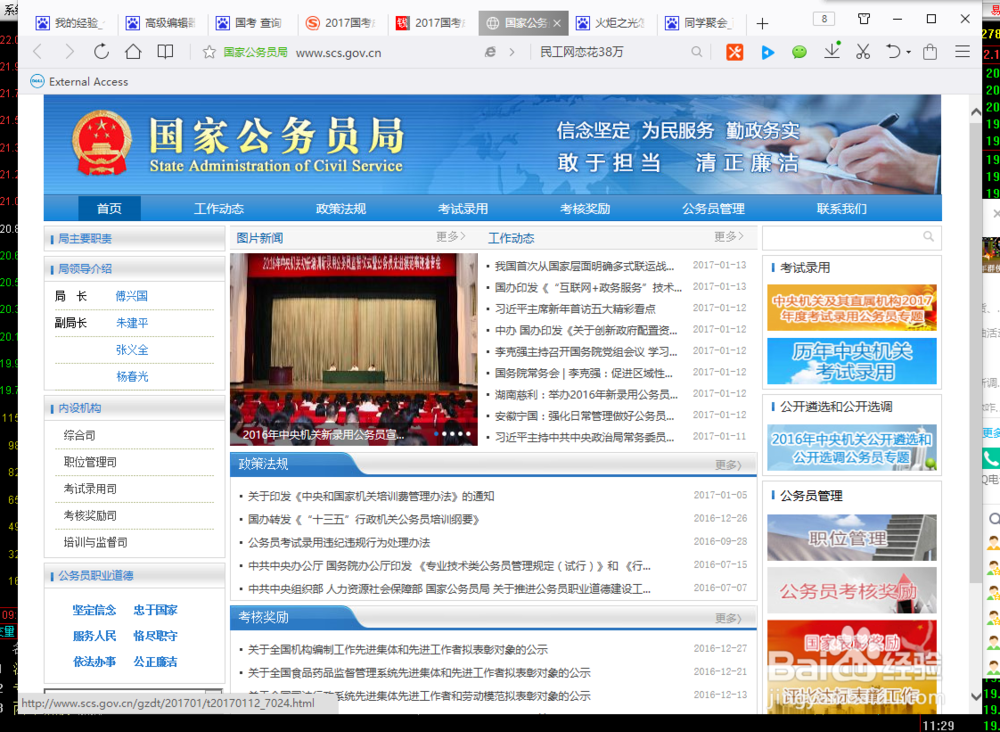1000x732 pixels.
Task: Open 考核奖励 in the navigation bar
Action: 585,209
